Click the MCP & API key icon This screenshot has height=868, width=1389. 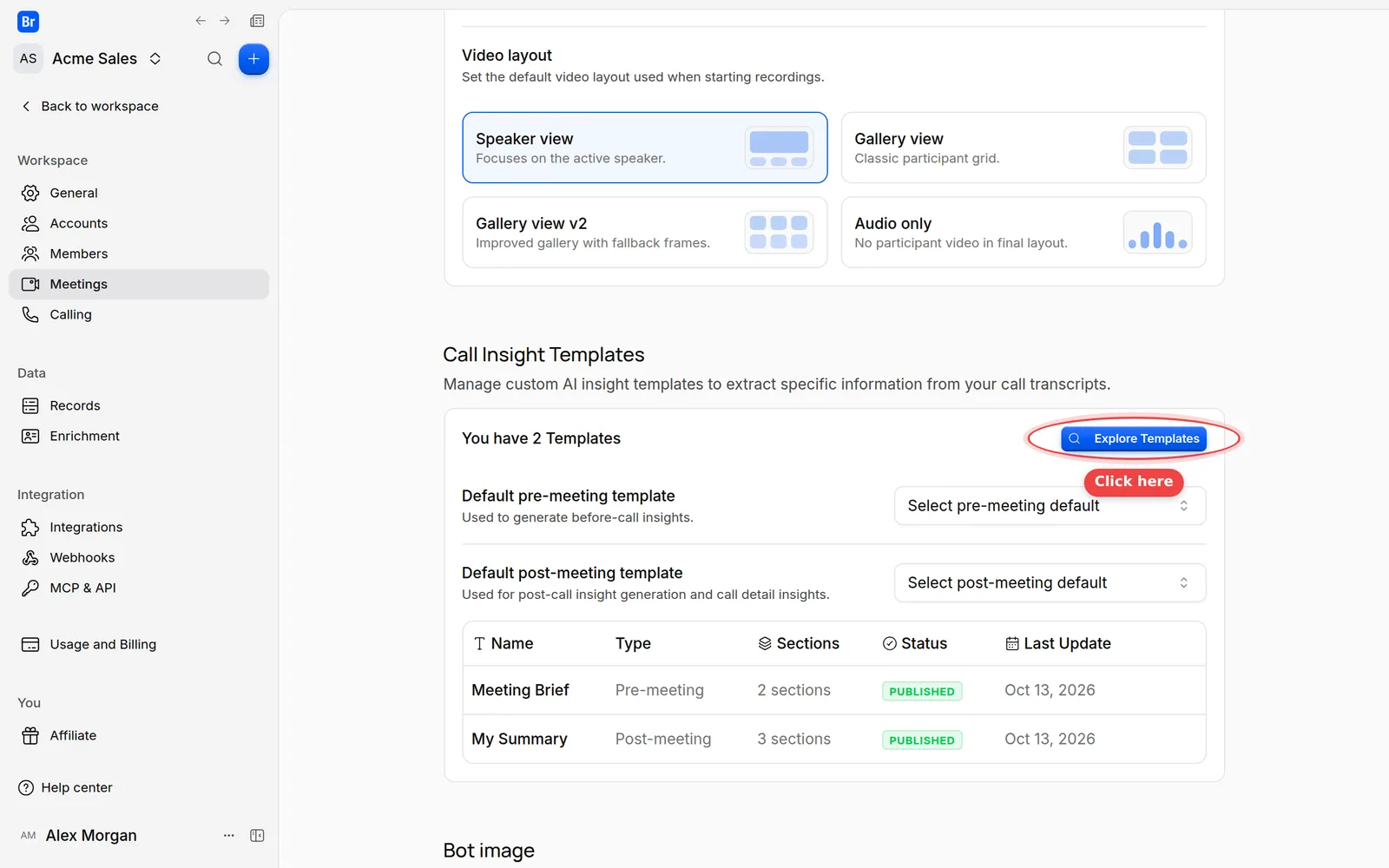[30, 588]
